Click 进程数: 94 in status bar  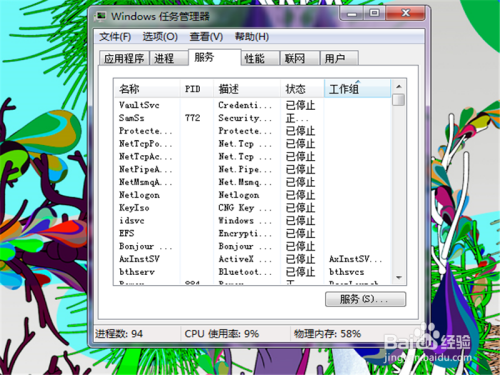click(119, 334)
